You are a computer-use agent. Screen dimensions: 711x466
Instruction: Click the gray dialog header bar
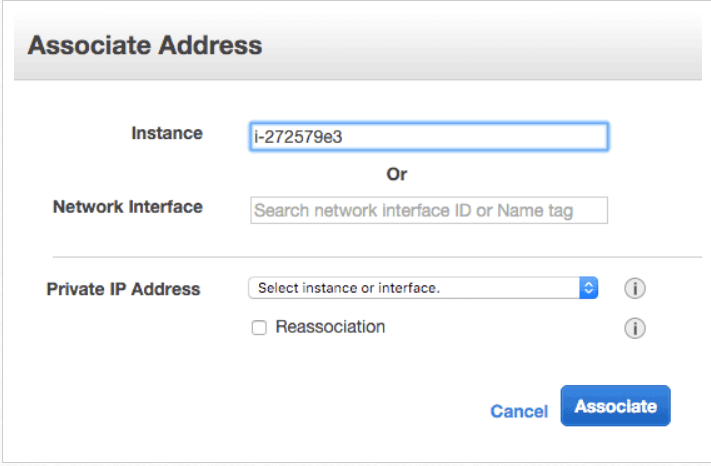(x=358, y=45)
